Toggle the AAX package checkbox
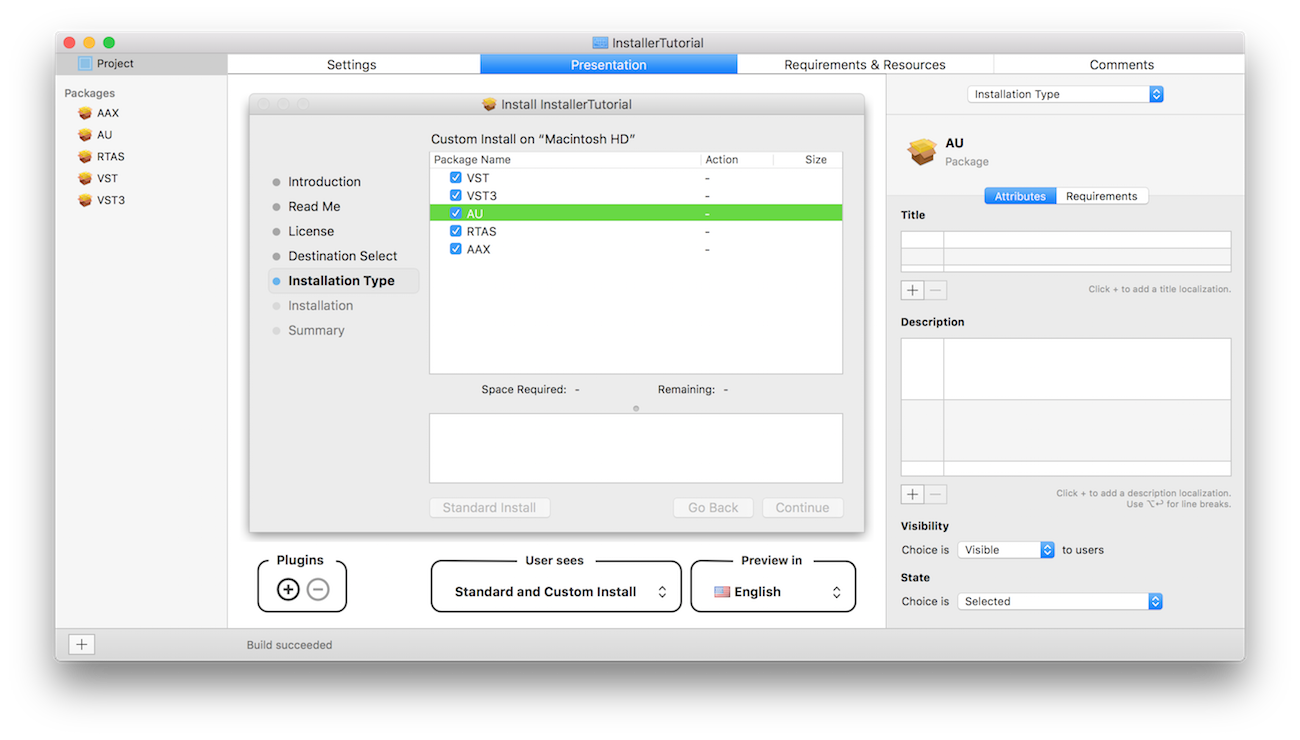The width and height of the screenshot is (1300, 740). point(456,249)
